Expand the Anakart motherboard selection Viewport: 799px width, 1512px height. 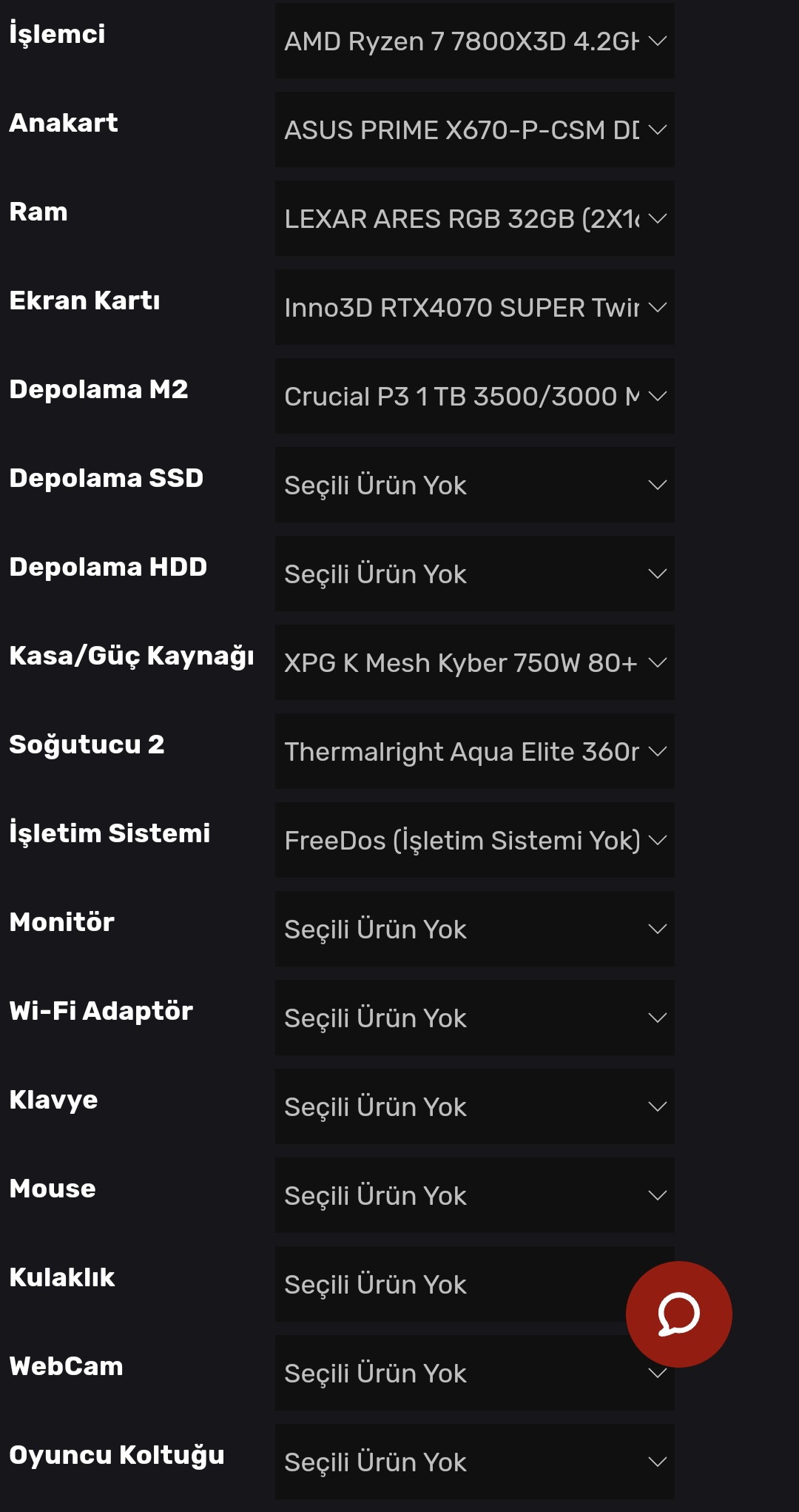pos(473,130)
